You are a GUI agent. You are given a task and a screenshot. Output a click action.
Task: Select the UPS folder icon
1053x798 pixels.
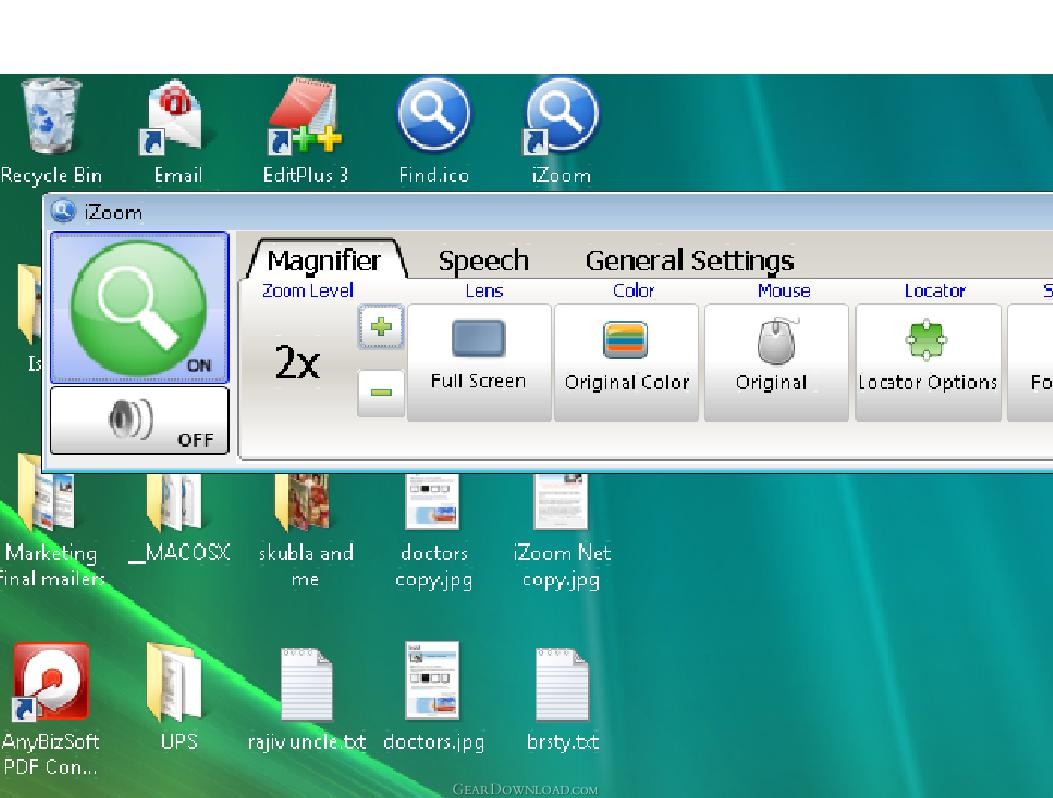click(x=178, y=697)
